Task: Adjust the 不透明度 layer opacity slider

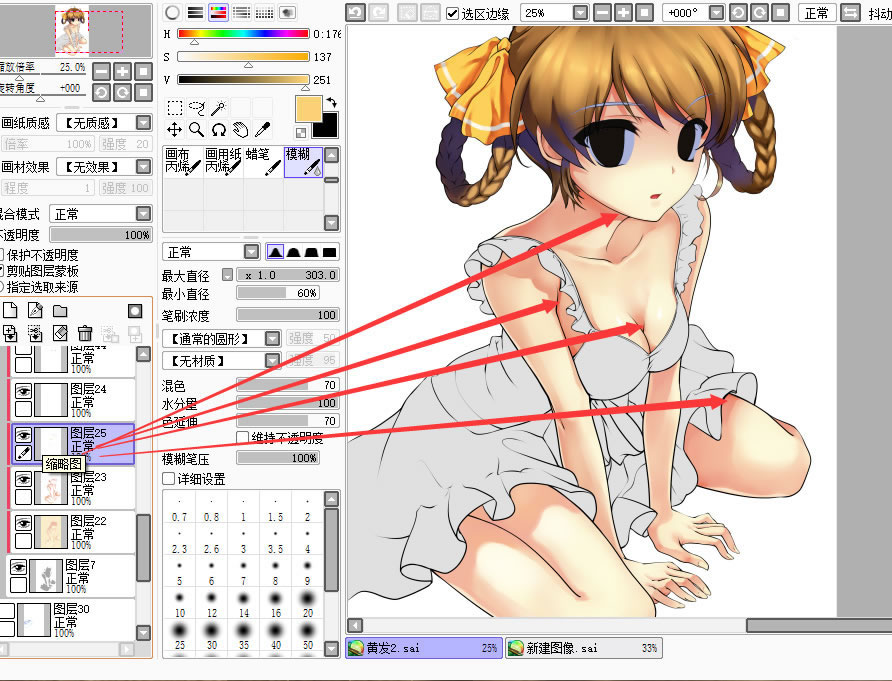Action: click(x=101, y=234)
